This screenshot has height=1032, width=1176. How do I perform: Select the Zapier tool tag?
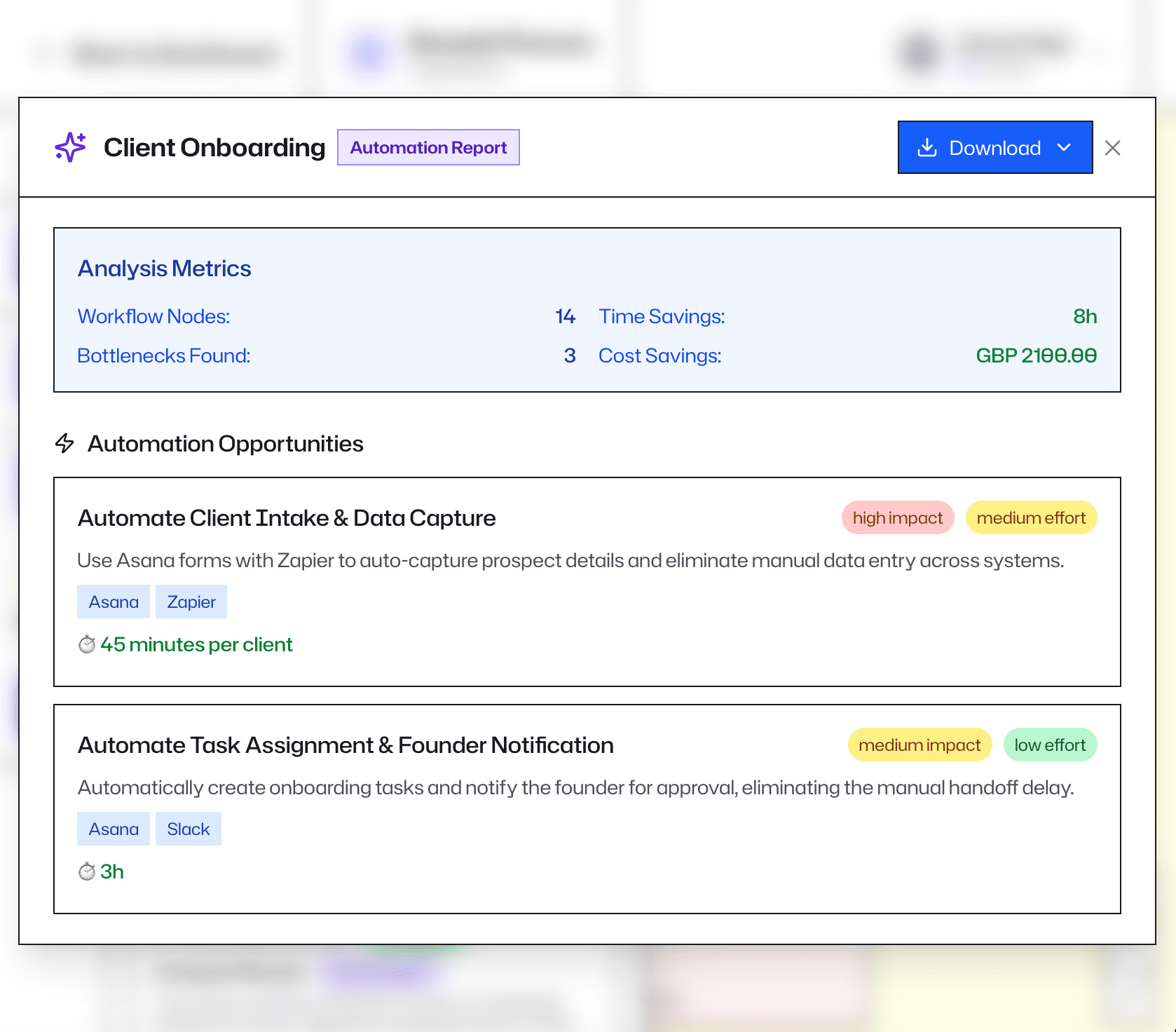click(x=191, y=602)
